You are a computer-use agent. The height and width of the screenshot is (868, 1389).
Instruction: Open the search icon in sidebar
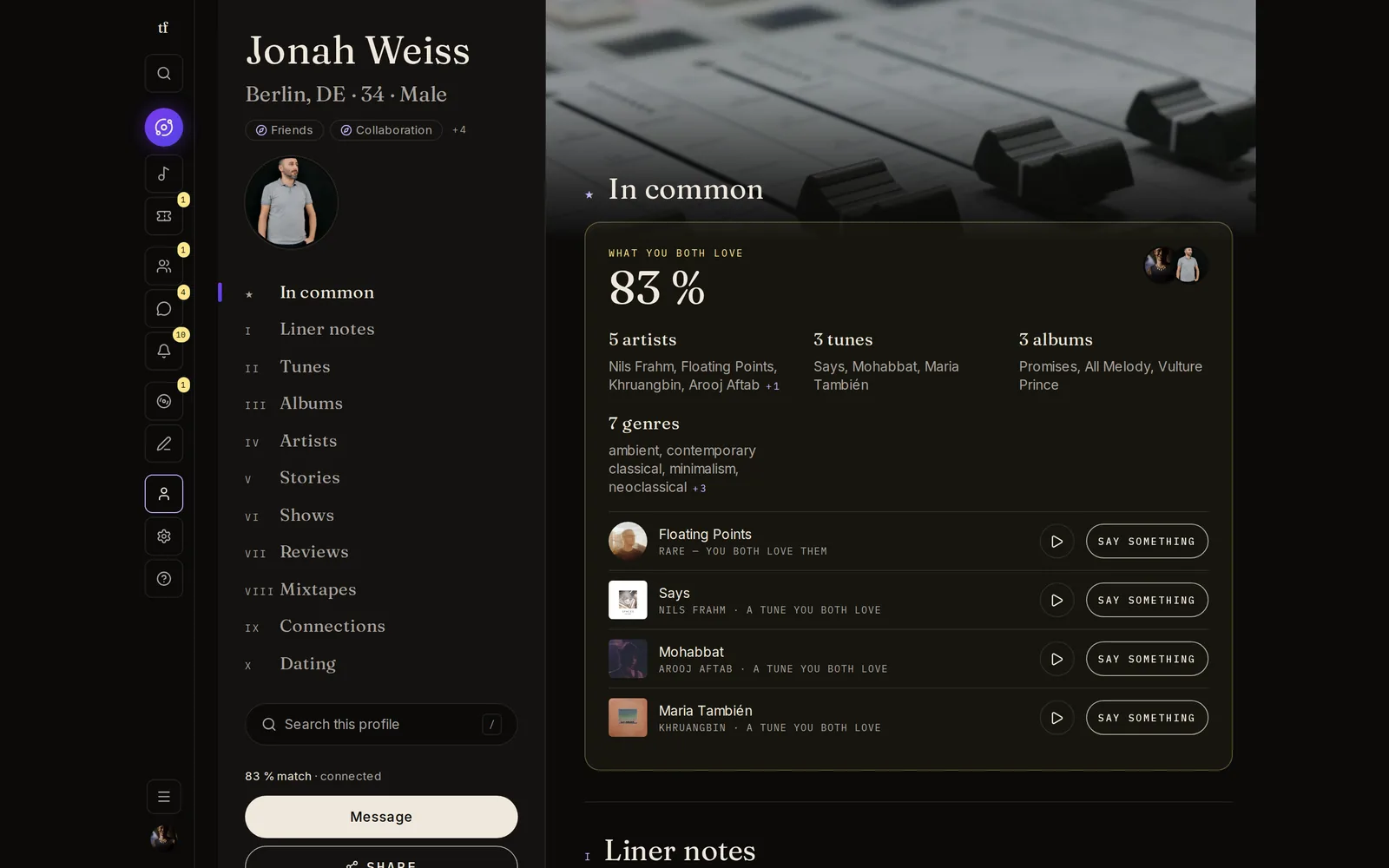(x=164, y=74)
